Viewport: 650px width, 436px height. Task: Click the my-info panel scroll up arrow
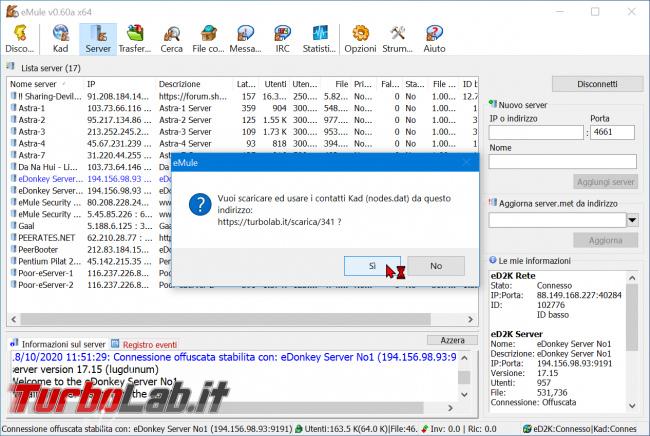point(632,278)
